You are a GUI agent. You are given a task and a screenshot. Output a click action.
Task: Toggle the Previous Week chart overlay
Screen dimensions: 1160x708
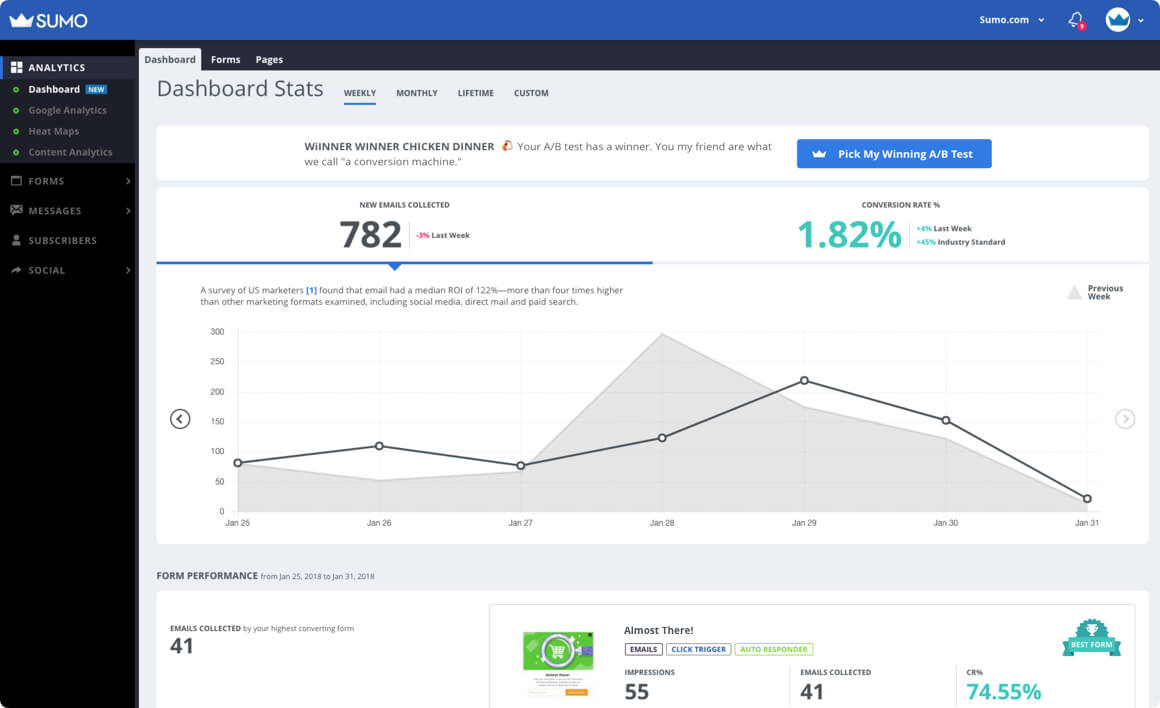[1096, 292]
